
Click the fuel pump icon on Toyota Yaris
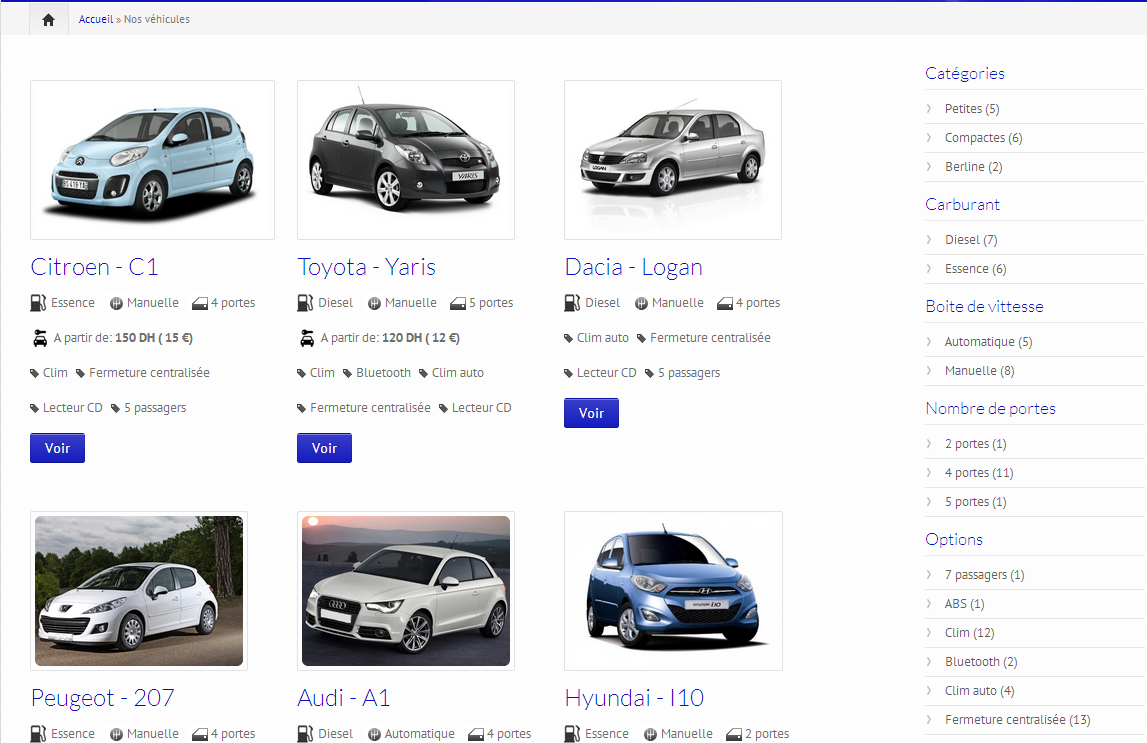coord(305,303)
